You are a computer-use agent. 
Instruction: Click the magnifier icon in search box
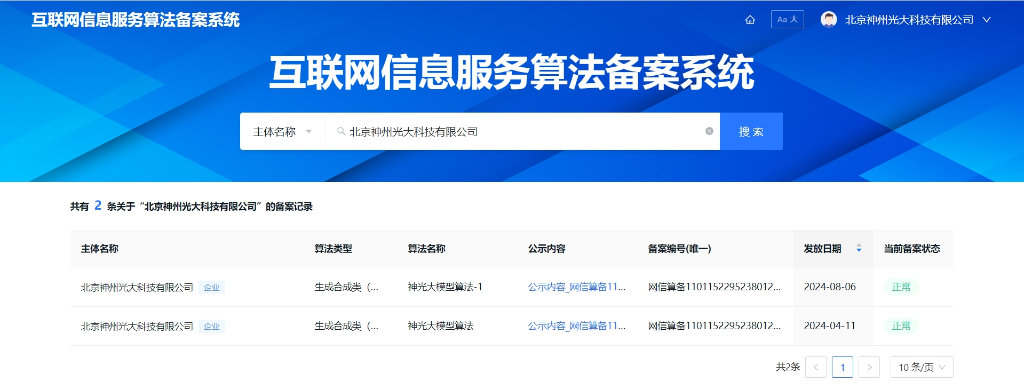click(341, 131)
